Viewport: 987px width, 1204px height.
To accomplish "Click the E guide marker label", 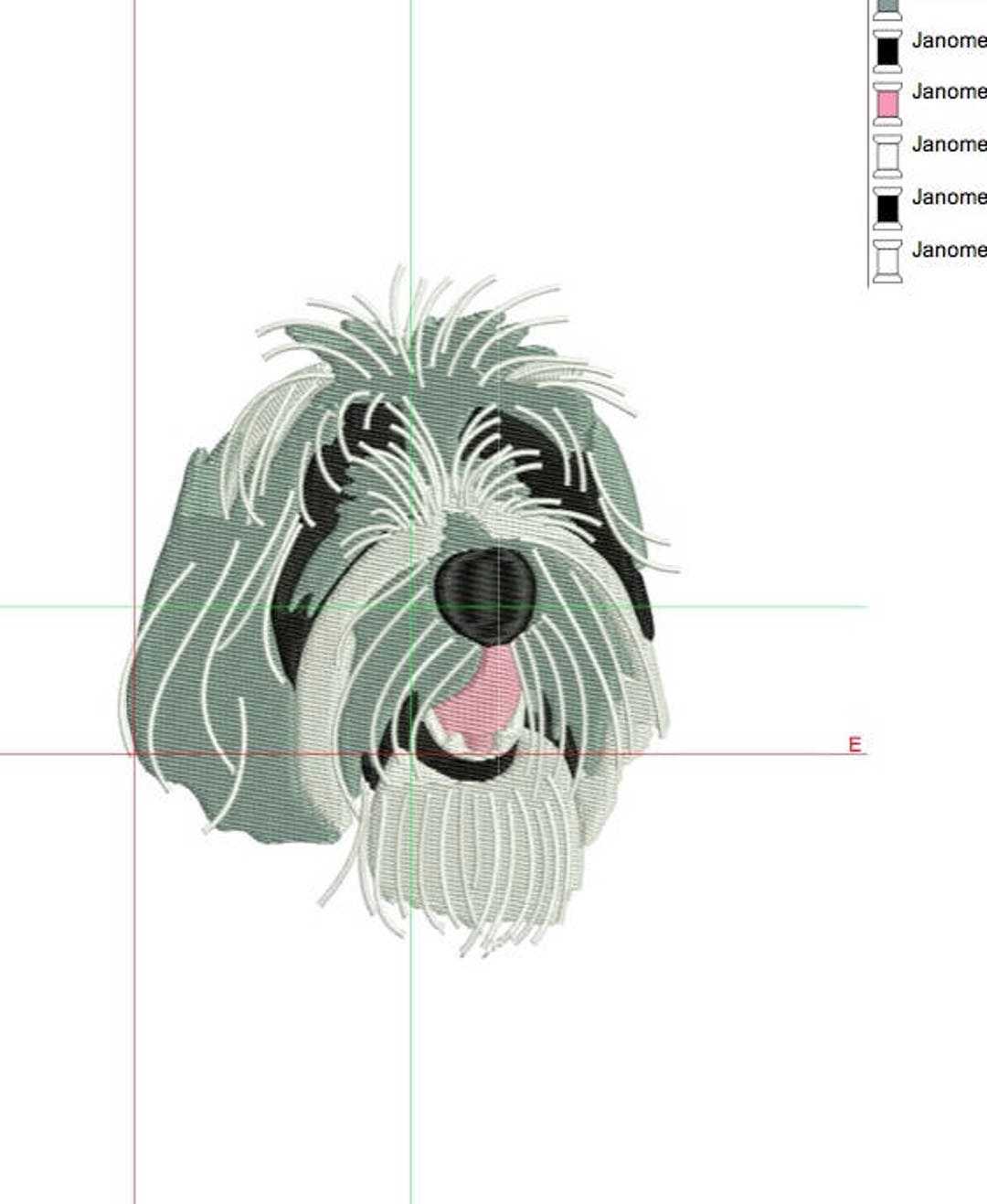I will click(x=854, y=743).
